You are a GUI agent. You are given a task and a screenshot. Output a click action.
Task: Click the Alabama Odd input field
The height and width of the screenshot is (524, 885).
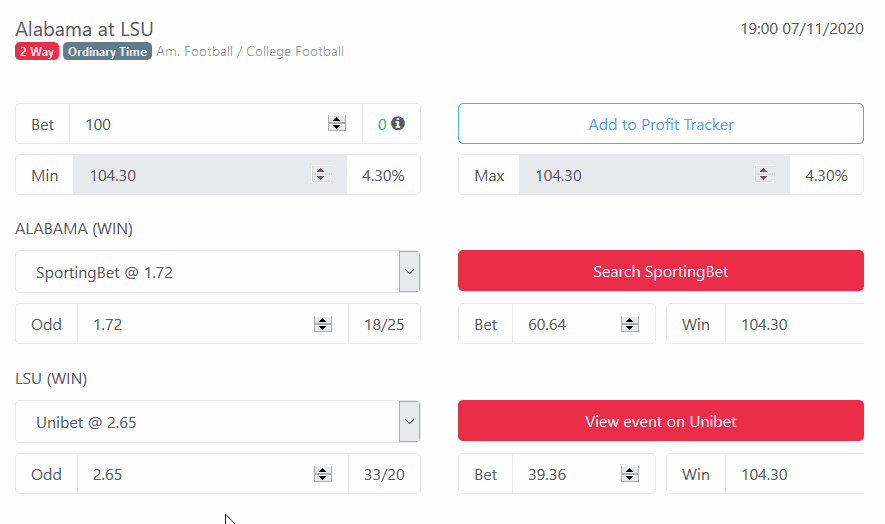point(195,324)
